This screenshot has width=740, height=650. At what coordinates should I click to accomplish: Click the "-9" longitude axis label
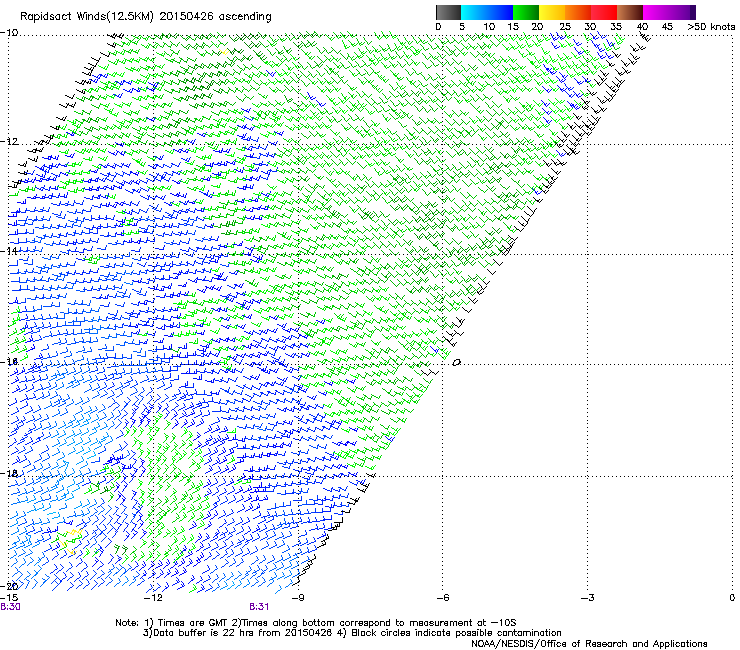[298, 598]
